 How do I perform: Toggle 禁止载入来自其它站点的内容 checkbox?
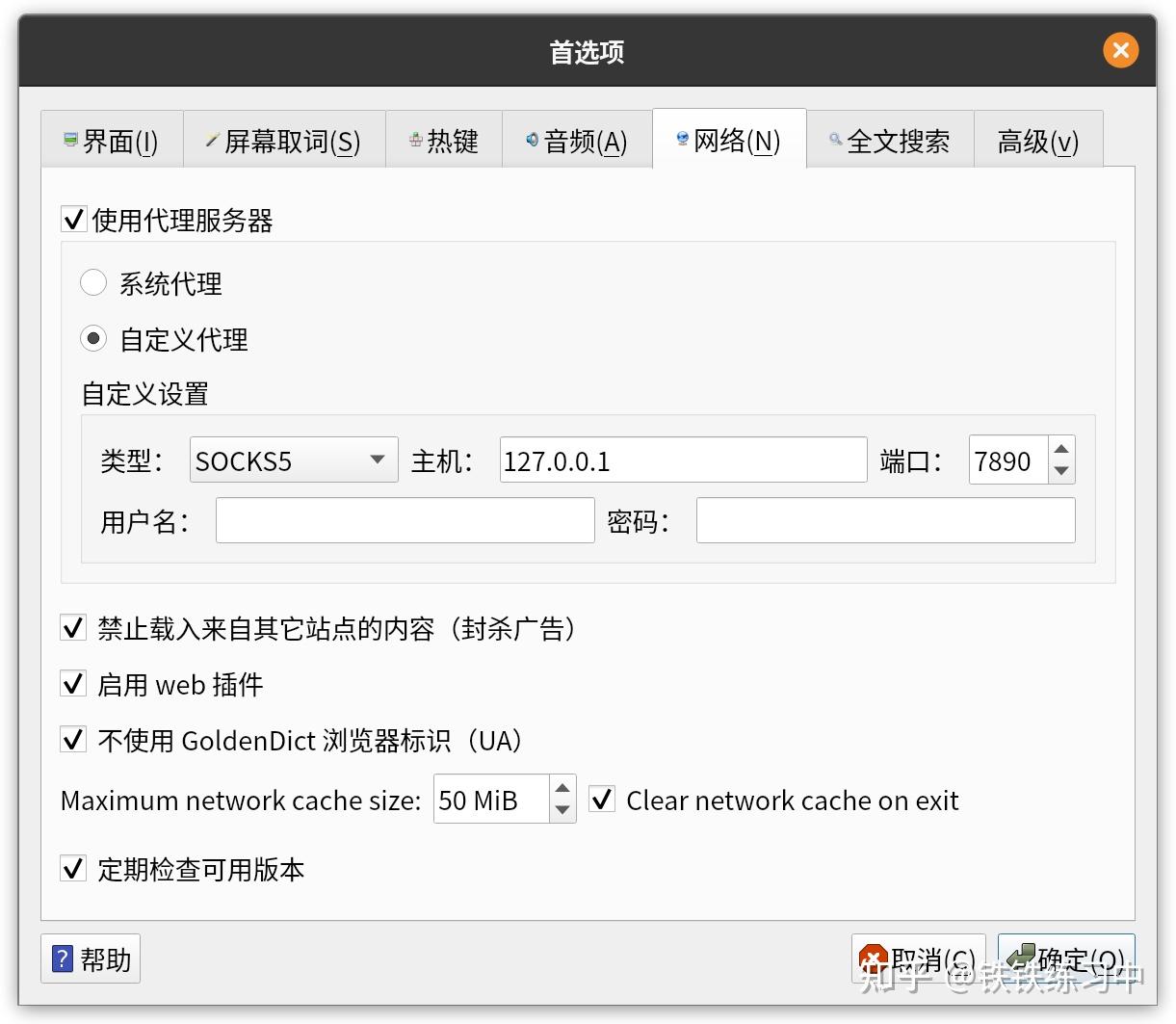point(73,628)
